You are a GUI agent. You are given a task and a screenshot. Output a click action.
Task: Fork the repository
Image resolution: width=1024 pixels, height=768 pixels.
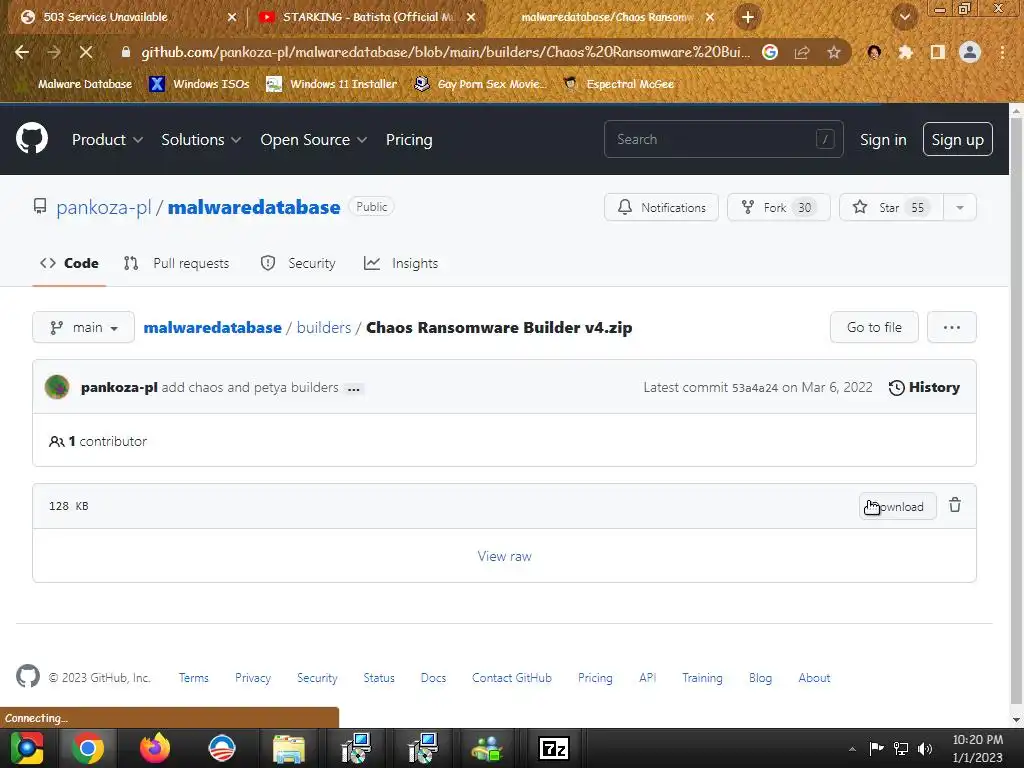(778, 208)
